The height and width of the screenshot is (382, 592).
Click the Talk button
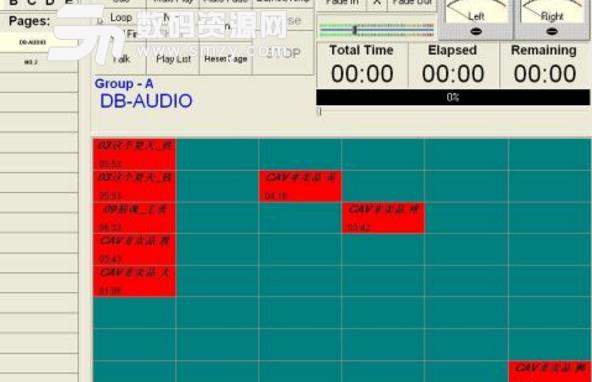point(121,59)
